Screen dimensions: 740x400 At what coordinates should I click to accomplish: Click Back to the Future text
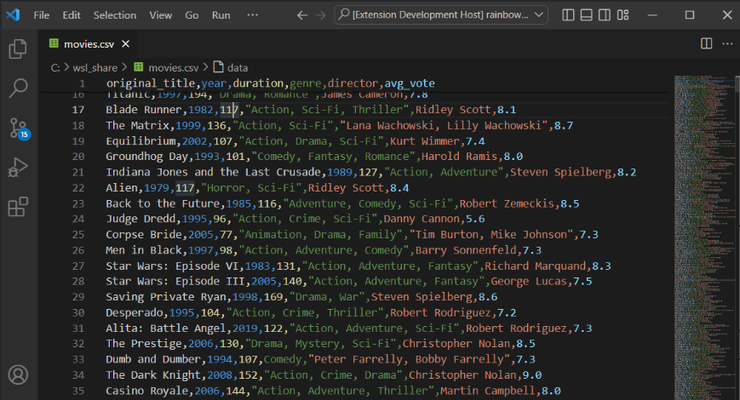pyautogui.click(x=163, y=204)
